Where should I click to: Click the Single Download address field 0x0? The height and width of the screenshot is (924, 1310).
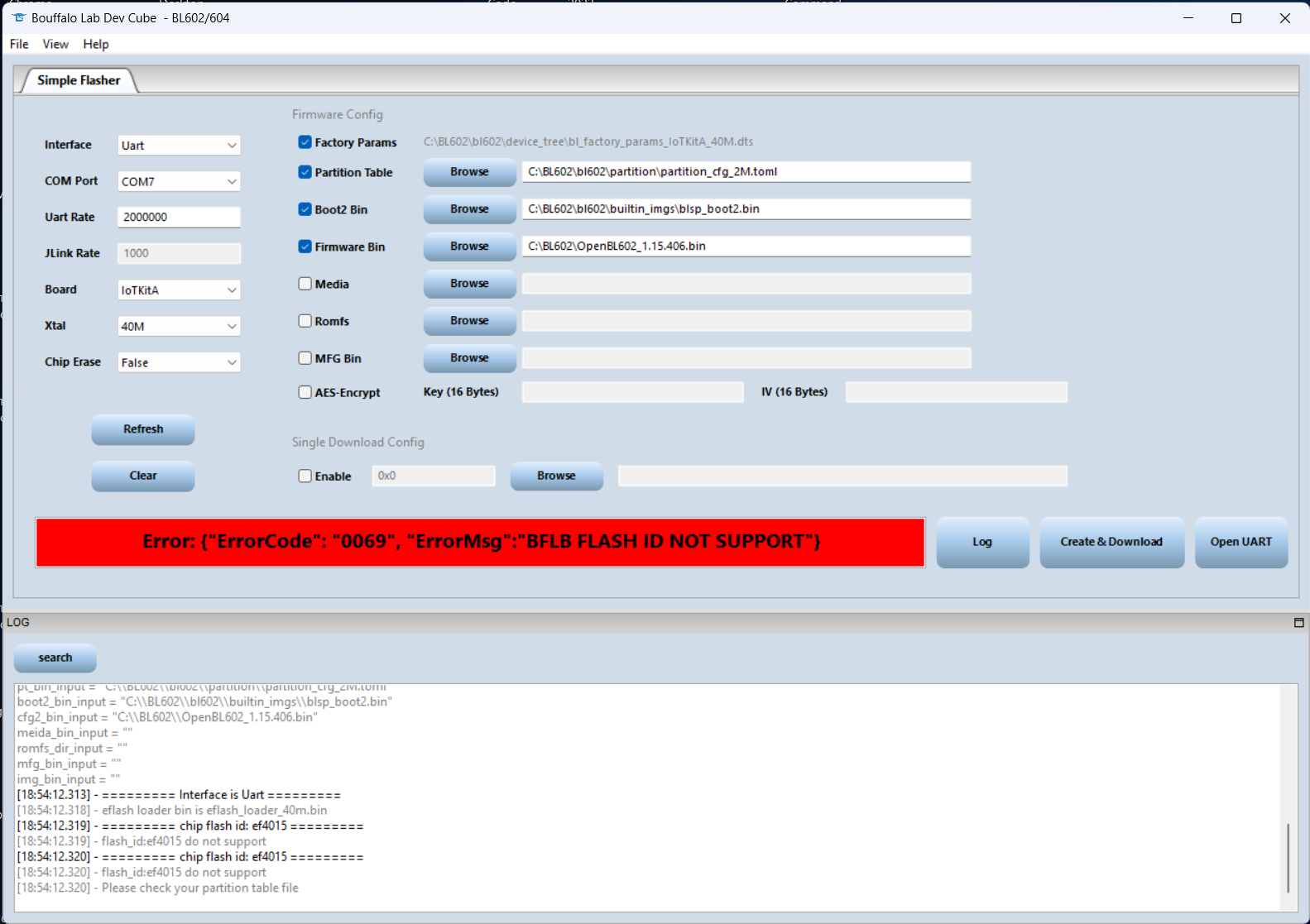(434, 476)
